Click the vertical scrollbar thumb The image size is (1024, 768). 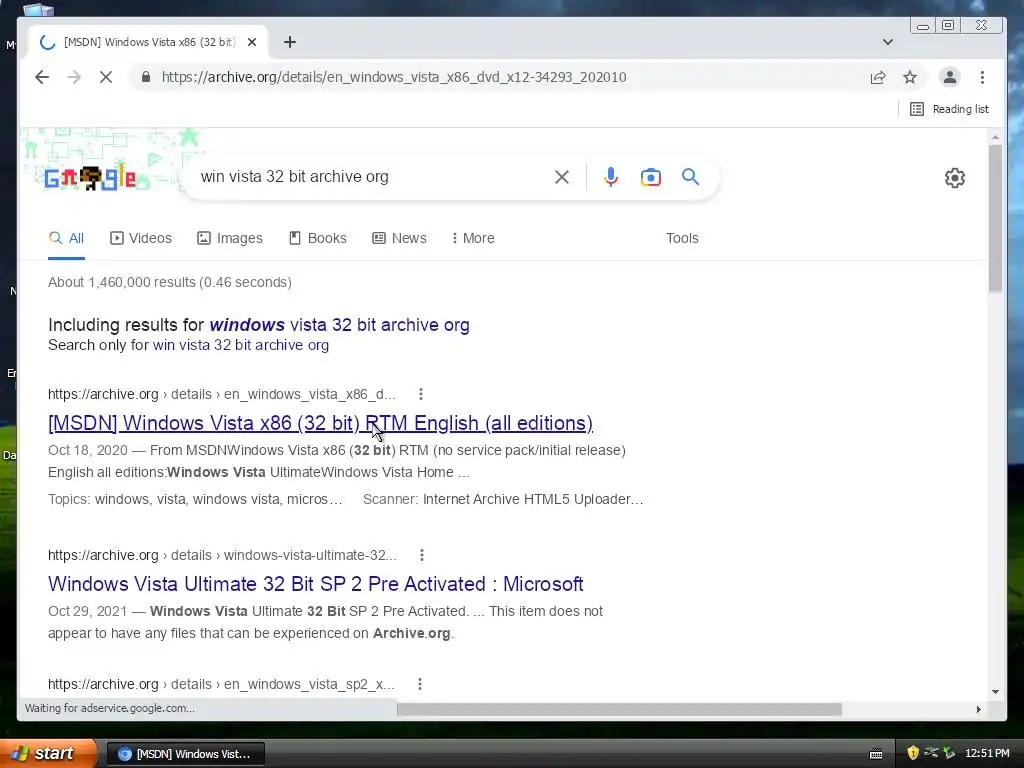(995, 218)
